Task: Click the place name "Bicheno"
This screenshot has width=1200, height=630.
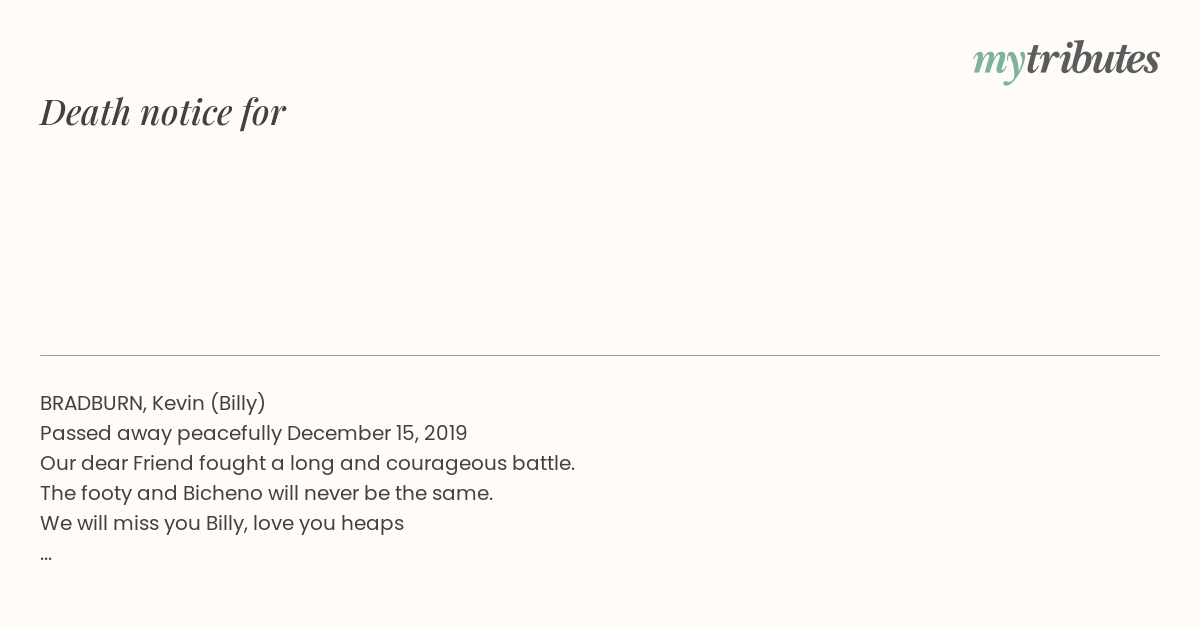Action: click(x=221, y=493)
